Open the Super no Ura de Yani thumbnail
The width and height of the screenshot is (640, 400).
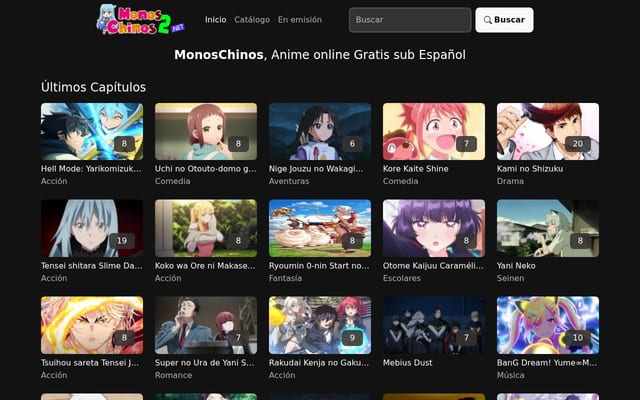(x=206, y=325)
